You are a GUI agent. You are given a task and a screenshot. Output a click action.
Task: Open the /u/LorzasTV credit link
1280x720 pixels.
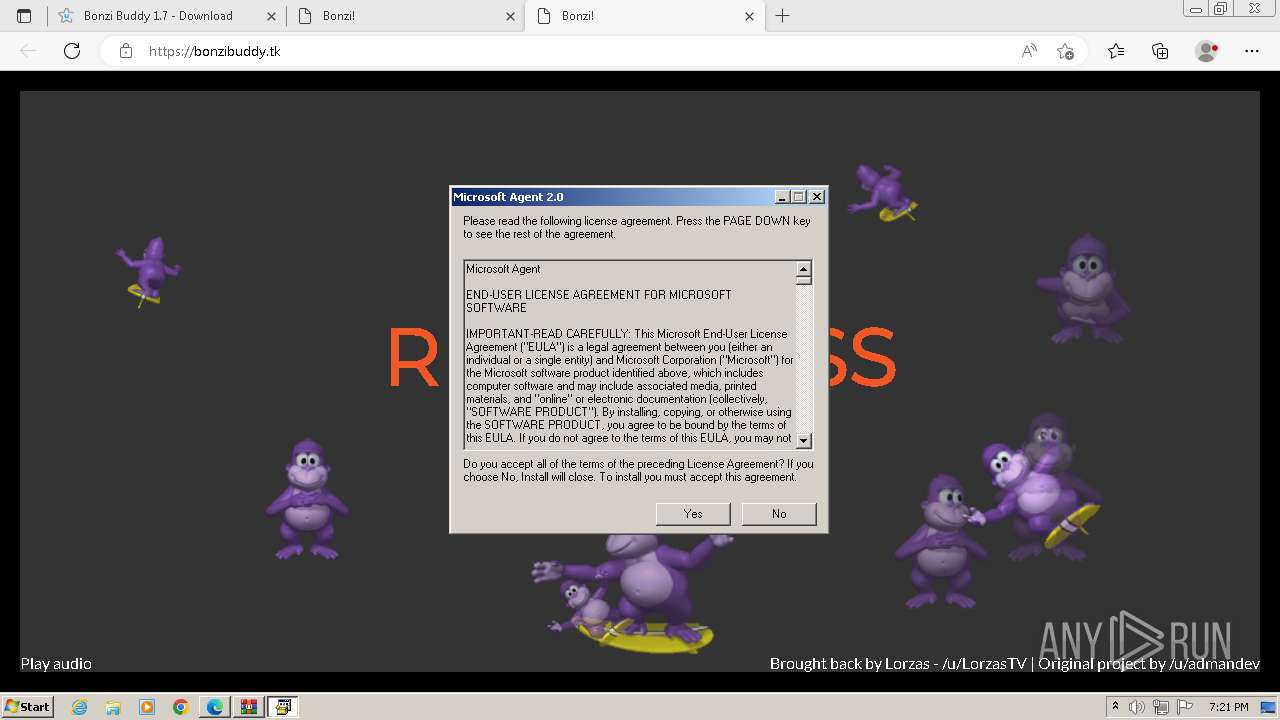click(985, 663)
